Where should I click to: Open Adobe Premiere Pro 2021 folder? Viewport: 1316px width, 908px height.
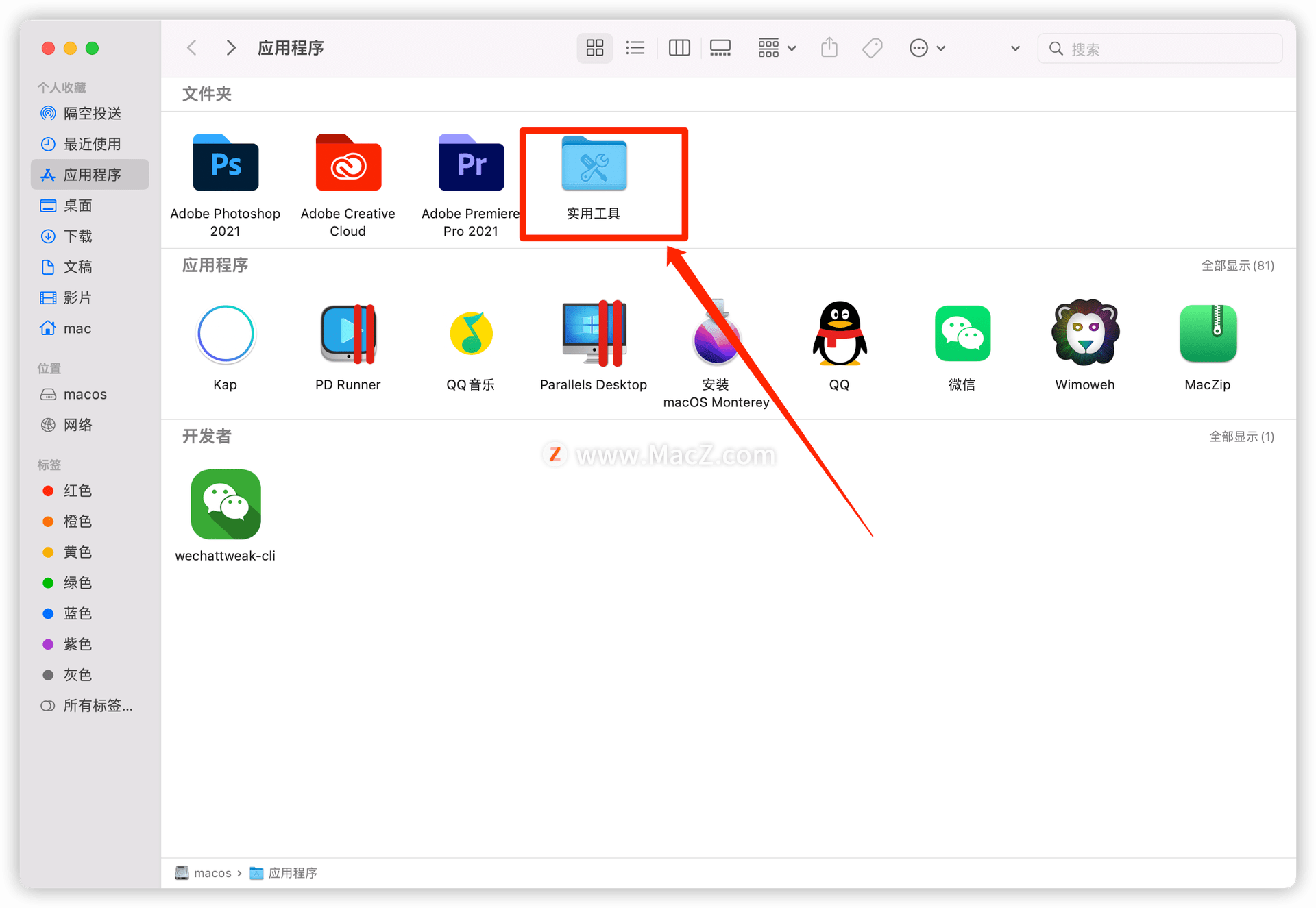pos(471,163)
